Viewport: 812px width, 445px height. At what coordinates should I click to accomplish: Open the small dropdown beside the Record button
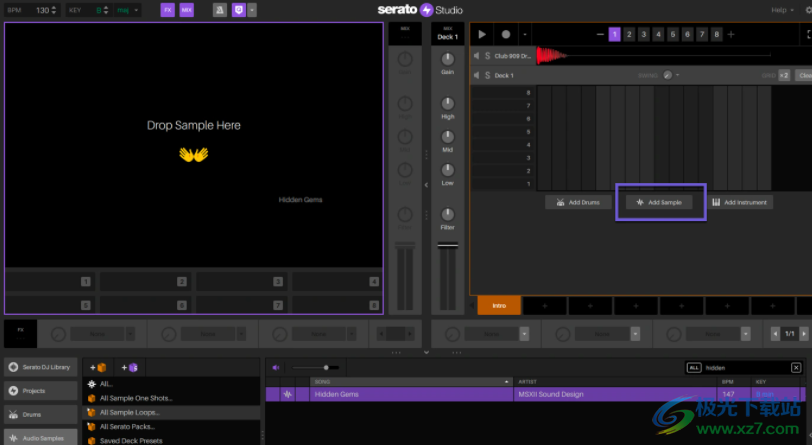pyautogui.click(x=525, y=35)
